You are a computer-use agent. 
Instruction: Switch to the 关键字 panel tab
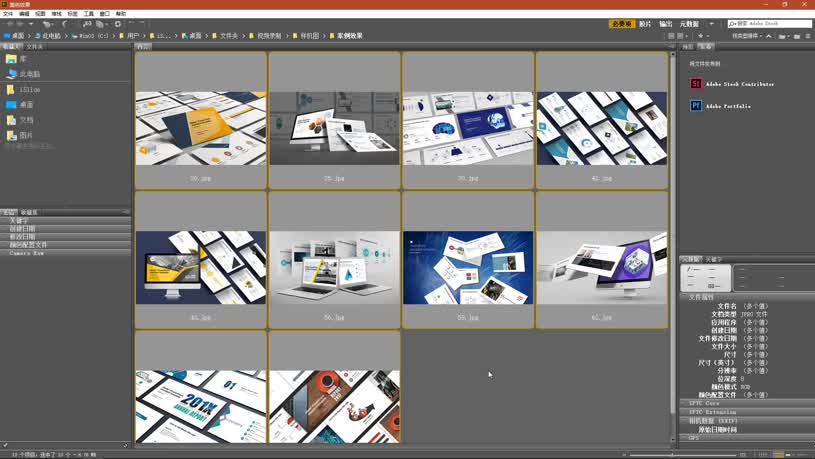tap(714, 259)
